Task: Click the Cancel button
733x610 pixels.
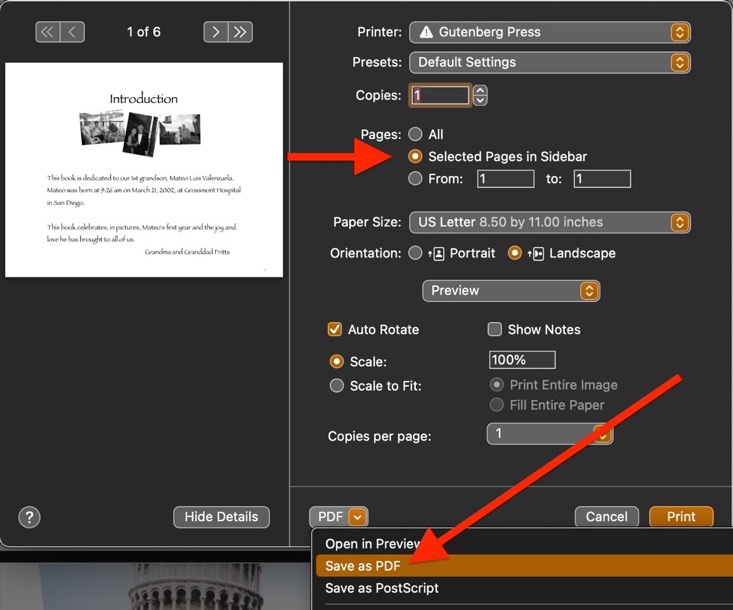Action: [607, 517]
